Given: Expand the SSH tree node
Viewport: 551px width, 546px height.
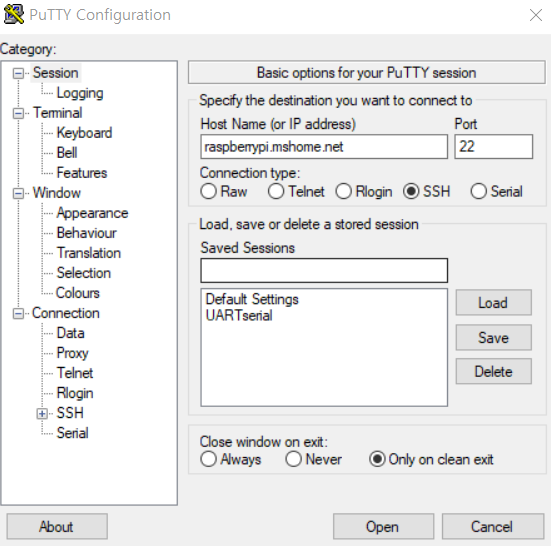Looking at the screenshot, I should (x=42, y=414).
